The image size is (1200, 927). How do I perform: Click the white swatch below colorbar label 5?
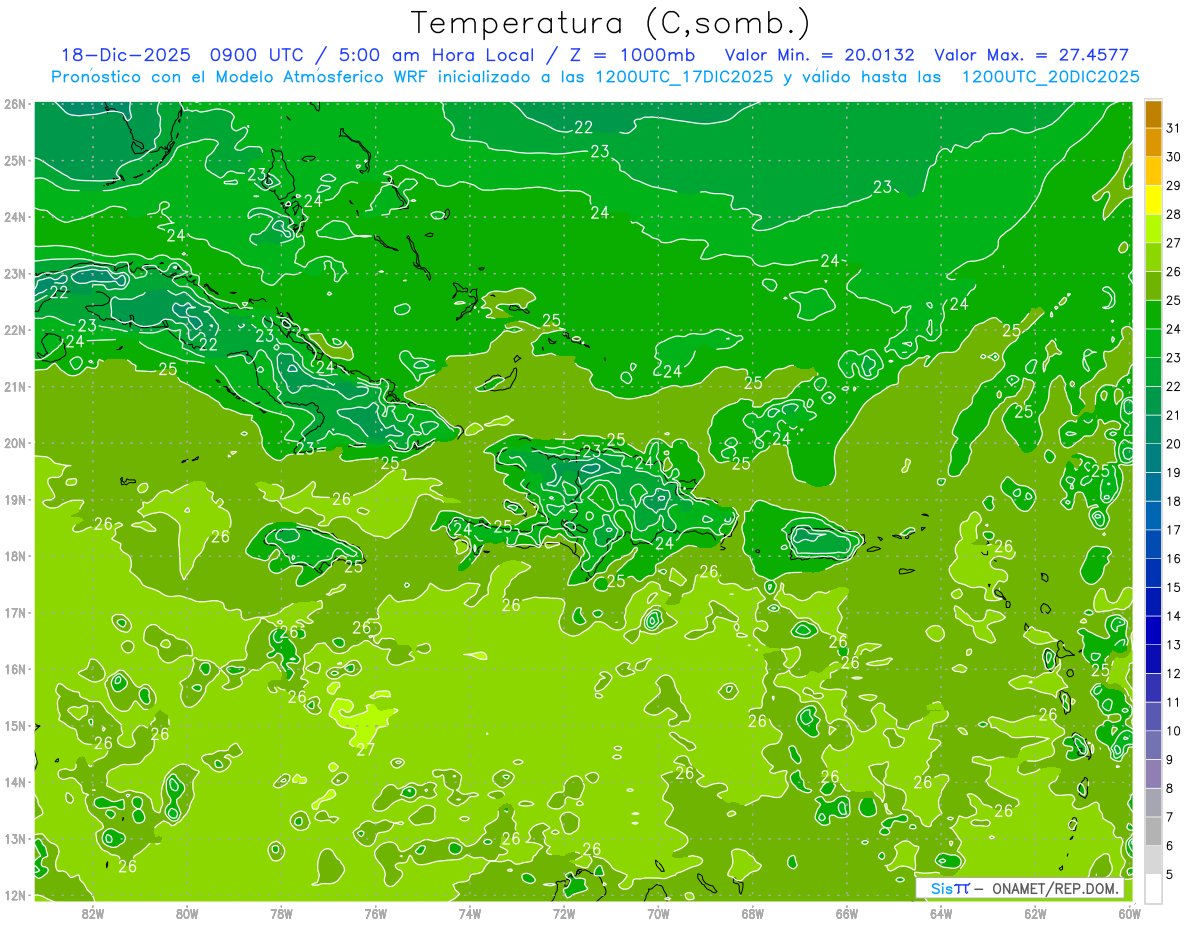point(1153,888)
